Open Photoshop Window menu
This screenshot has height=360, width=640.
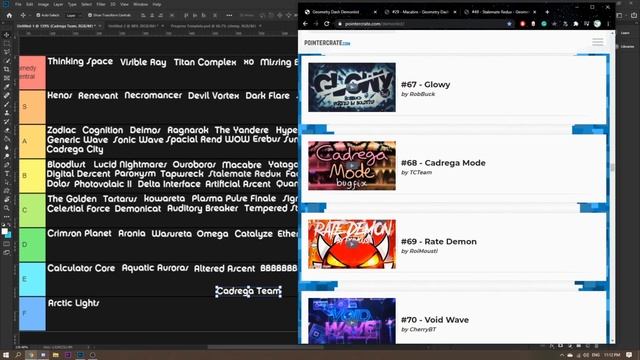pos(141,4)
